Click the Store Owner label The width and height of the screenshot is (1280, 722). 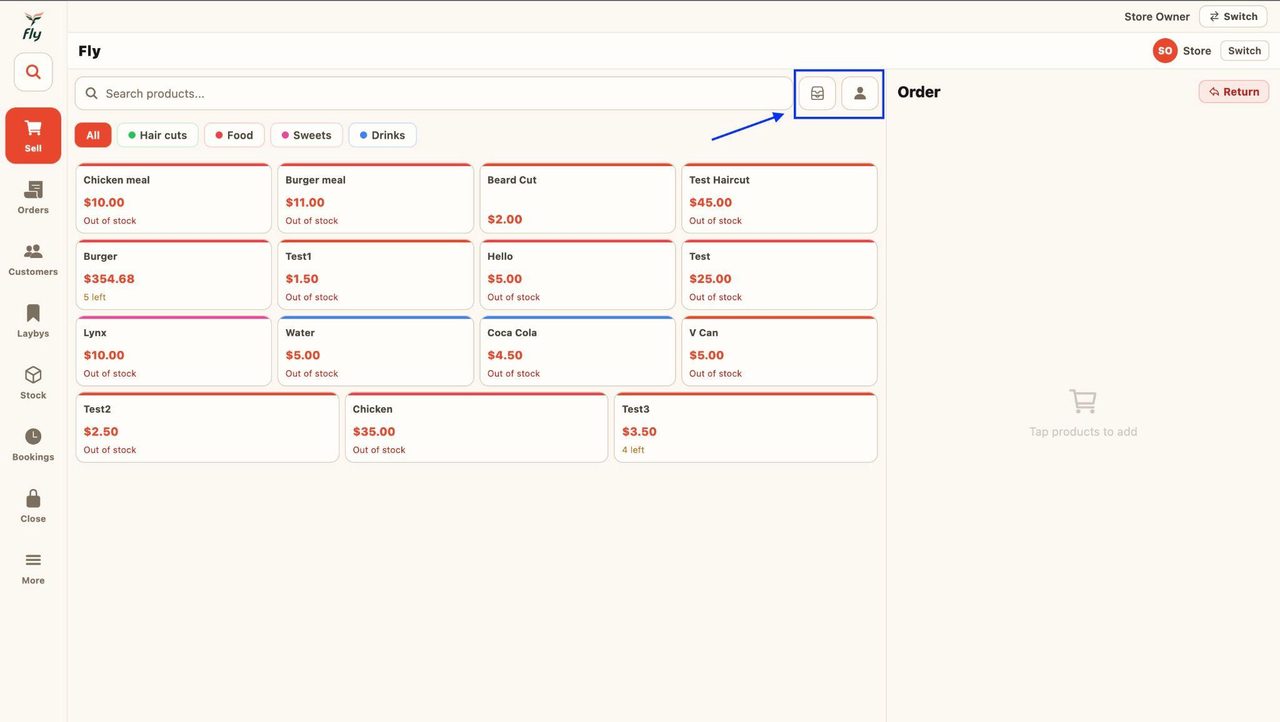tap(1157, 17)
